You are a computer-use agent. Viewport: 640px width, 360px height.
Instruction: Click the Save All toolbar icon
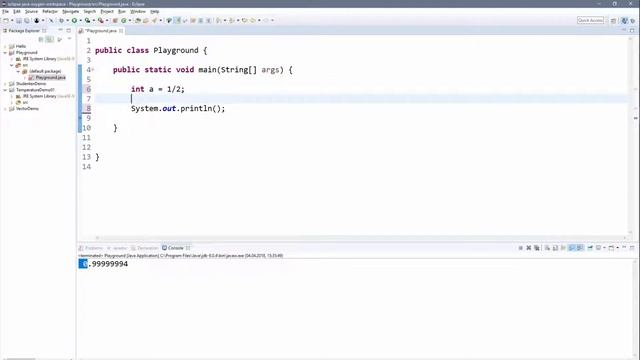point(27,20)
